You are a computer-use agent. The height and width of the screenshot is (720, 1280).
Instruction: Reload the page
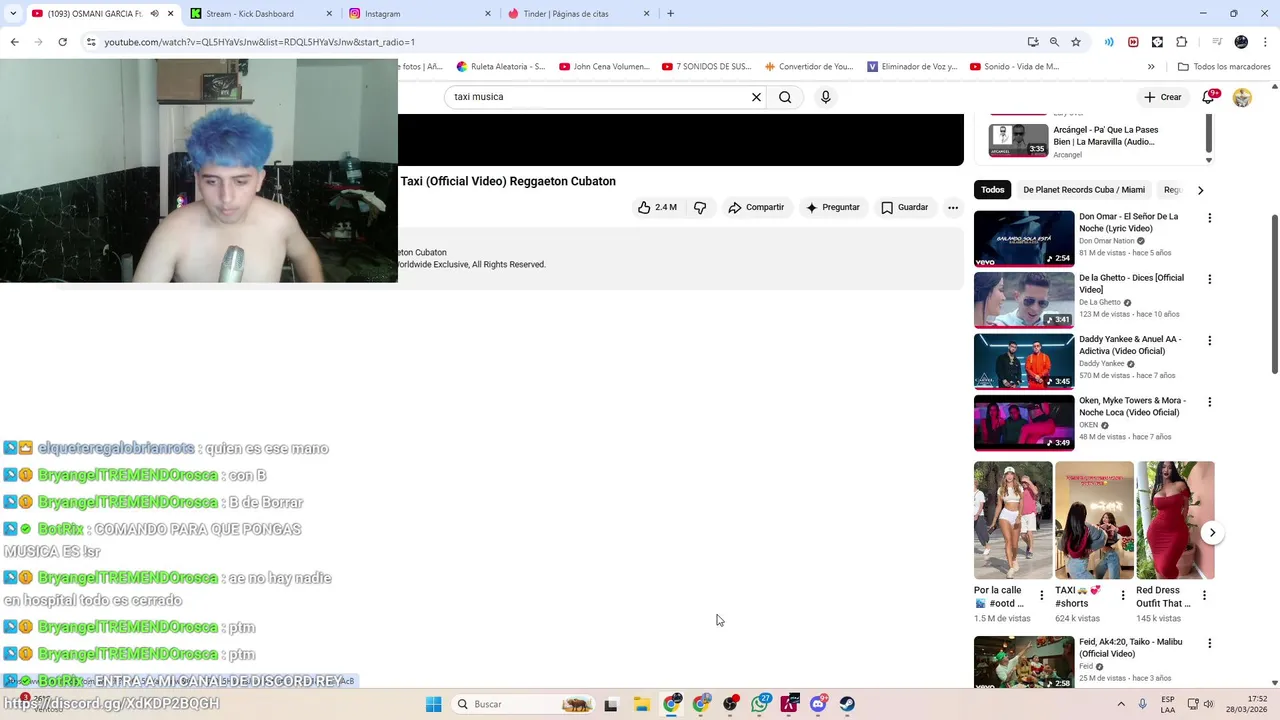point(62,42)
